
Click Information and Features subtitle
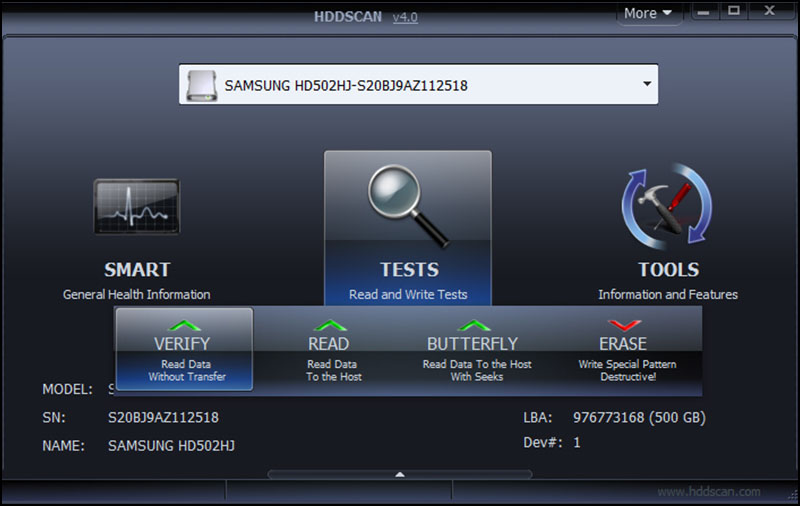[668, 294]
